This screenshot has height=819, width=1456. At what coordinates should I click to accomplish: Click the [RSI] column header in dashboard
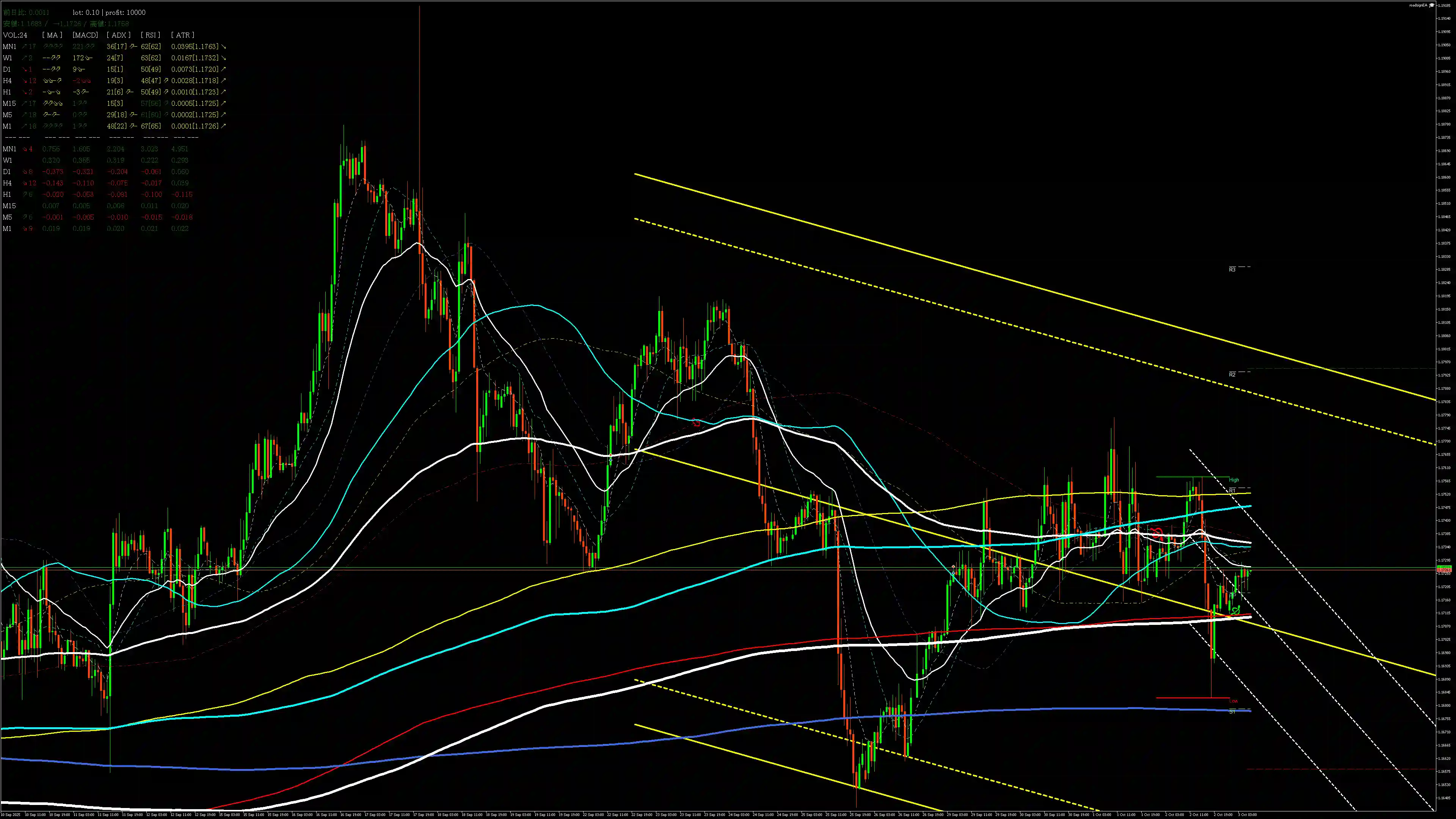point(151,35)
